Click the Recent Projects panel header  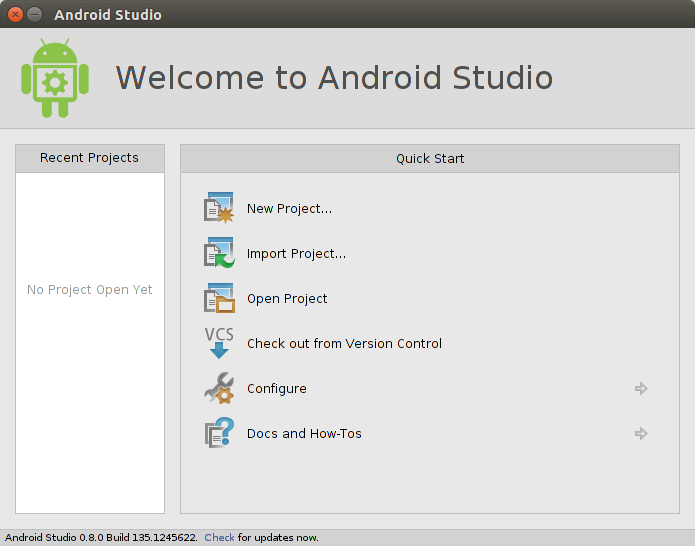(89, 158)
